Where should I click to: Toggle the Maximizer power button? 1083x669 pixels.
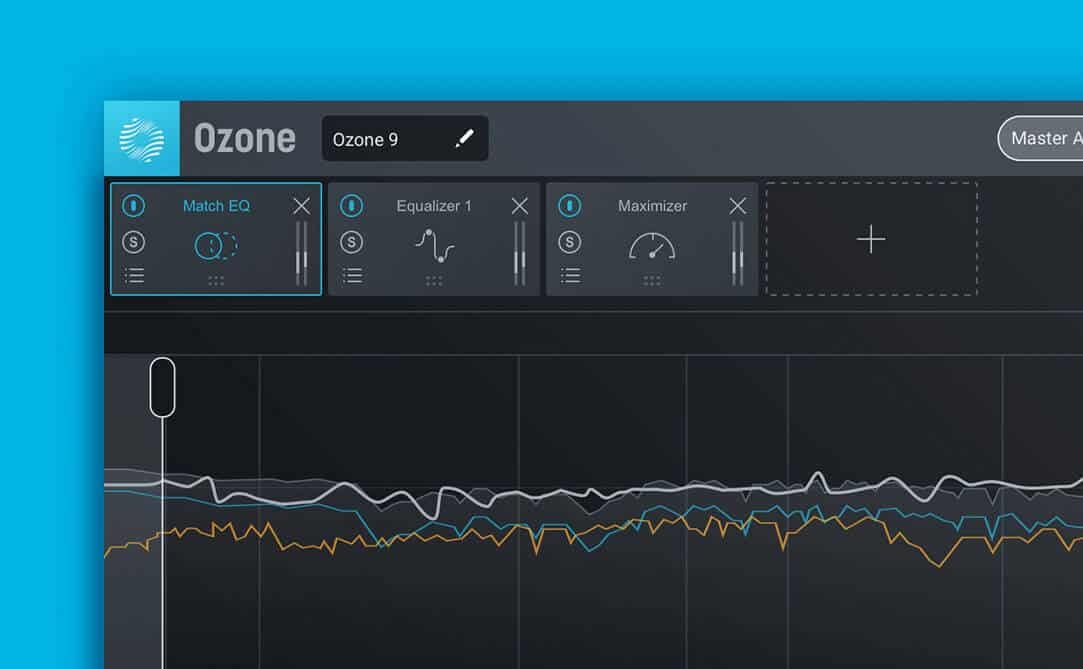(x=570, y=206)
